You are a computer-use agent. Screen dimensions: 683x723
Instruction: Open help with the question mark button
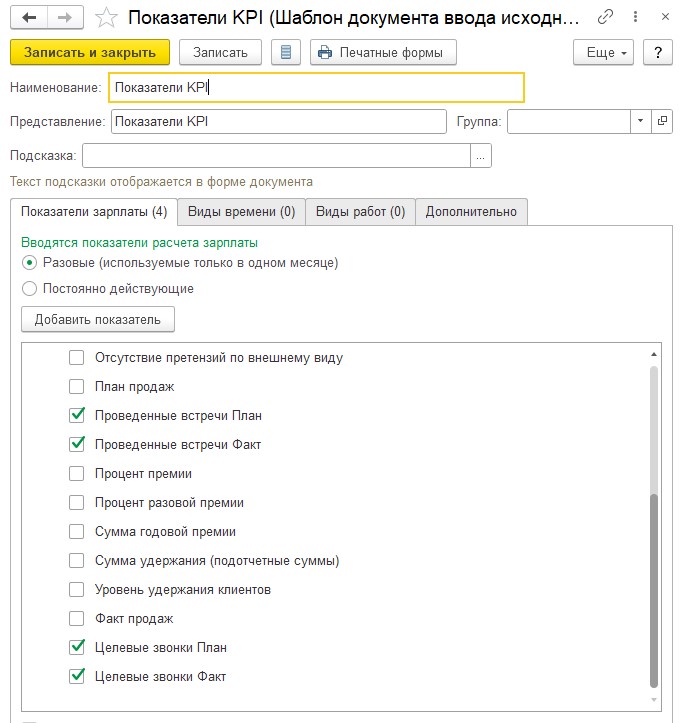pos(657,52)
